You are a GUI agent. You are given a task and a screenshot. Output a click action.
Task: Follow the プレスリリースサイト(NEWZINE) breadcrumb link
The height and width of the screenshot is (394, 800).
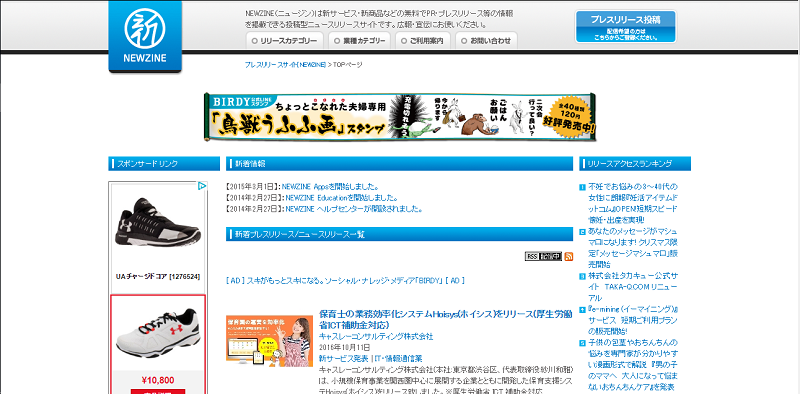pos(285,65)
